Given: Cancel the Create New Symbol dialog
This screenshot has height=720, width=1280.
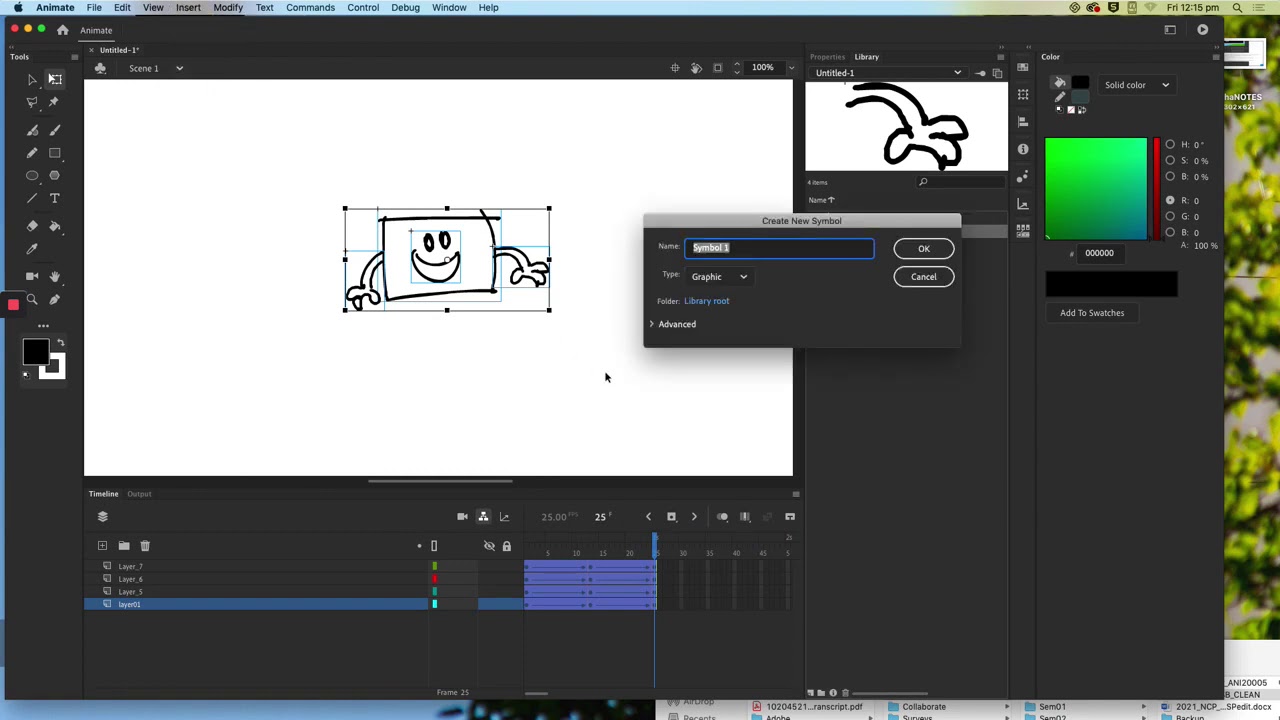Looking at the screenshot, I should (x=924, y=277).
